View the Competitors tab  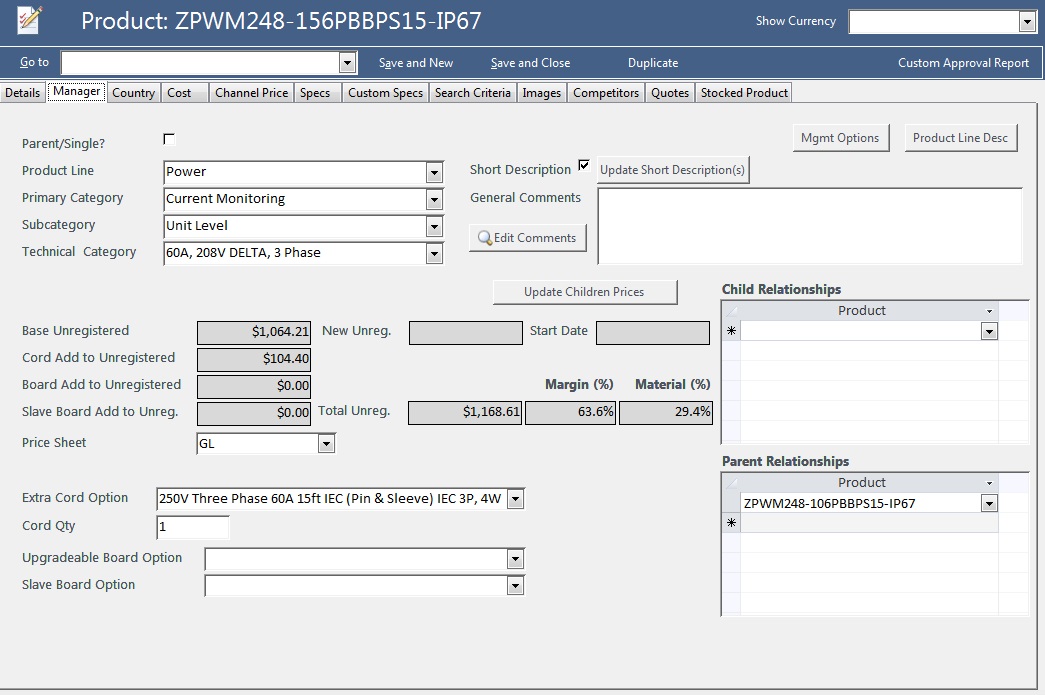606,93
